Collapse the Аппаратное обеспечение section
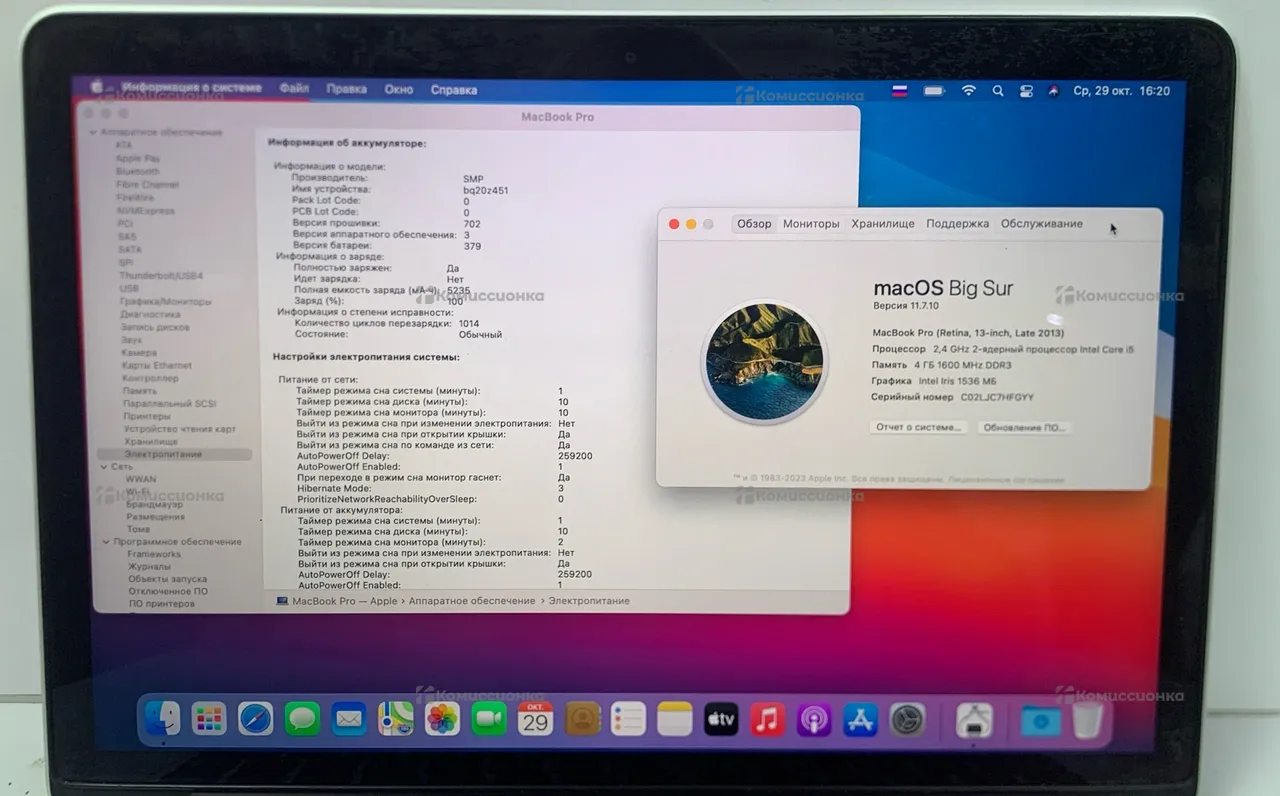Viewport: 1280px width, 796px height. pos(94,133)
